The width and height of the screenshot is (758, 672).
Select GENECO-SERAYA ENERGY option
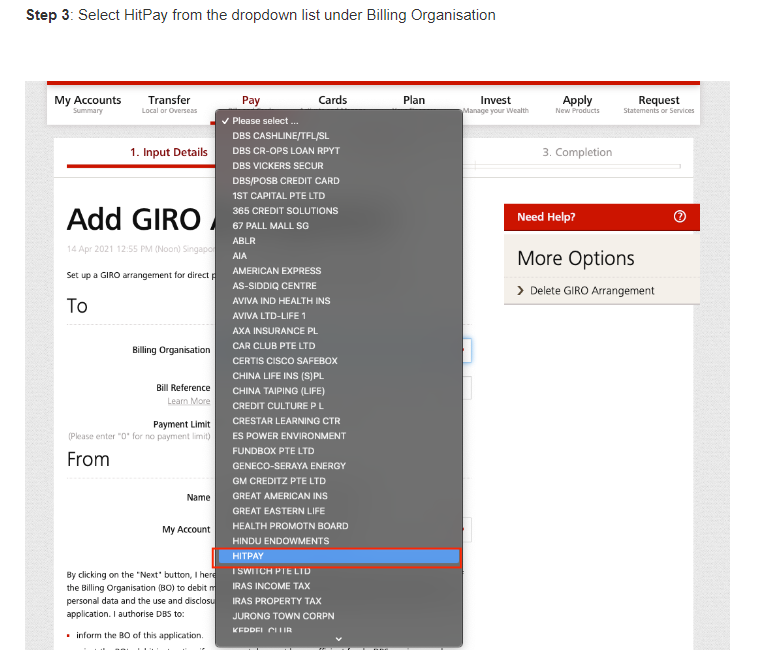click(339, 466)
